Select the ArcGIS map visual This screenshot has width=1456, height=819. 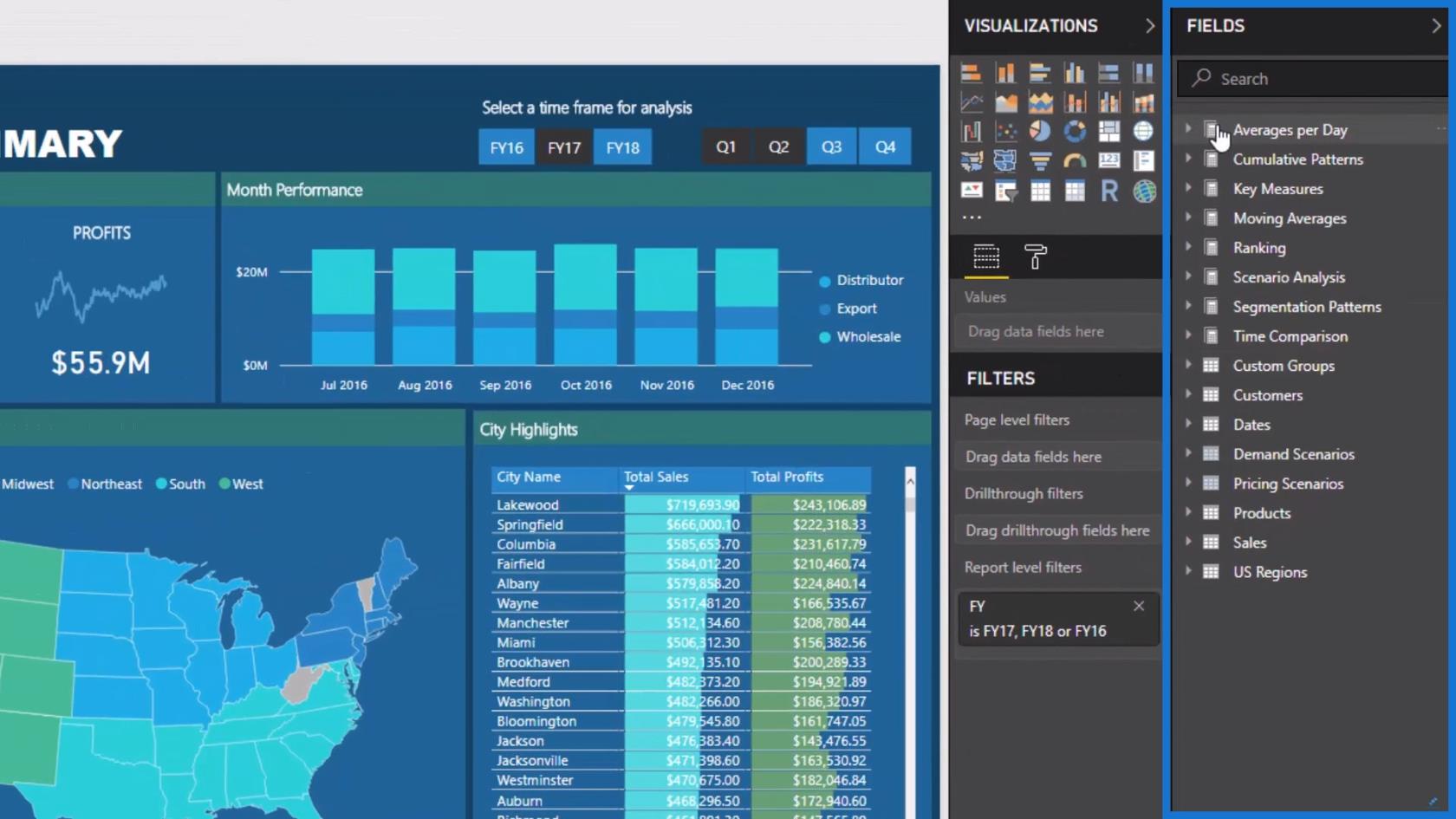[1144, 191]
